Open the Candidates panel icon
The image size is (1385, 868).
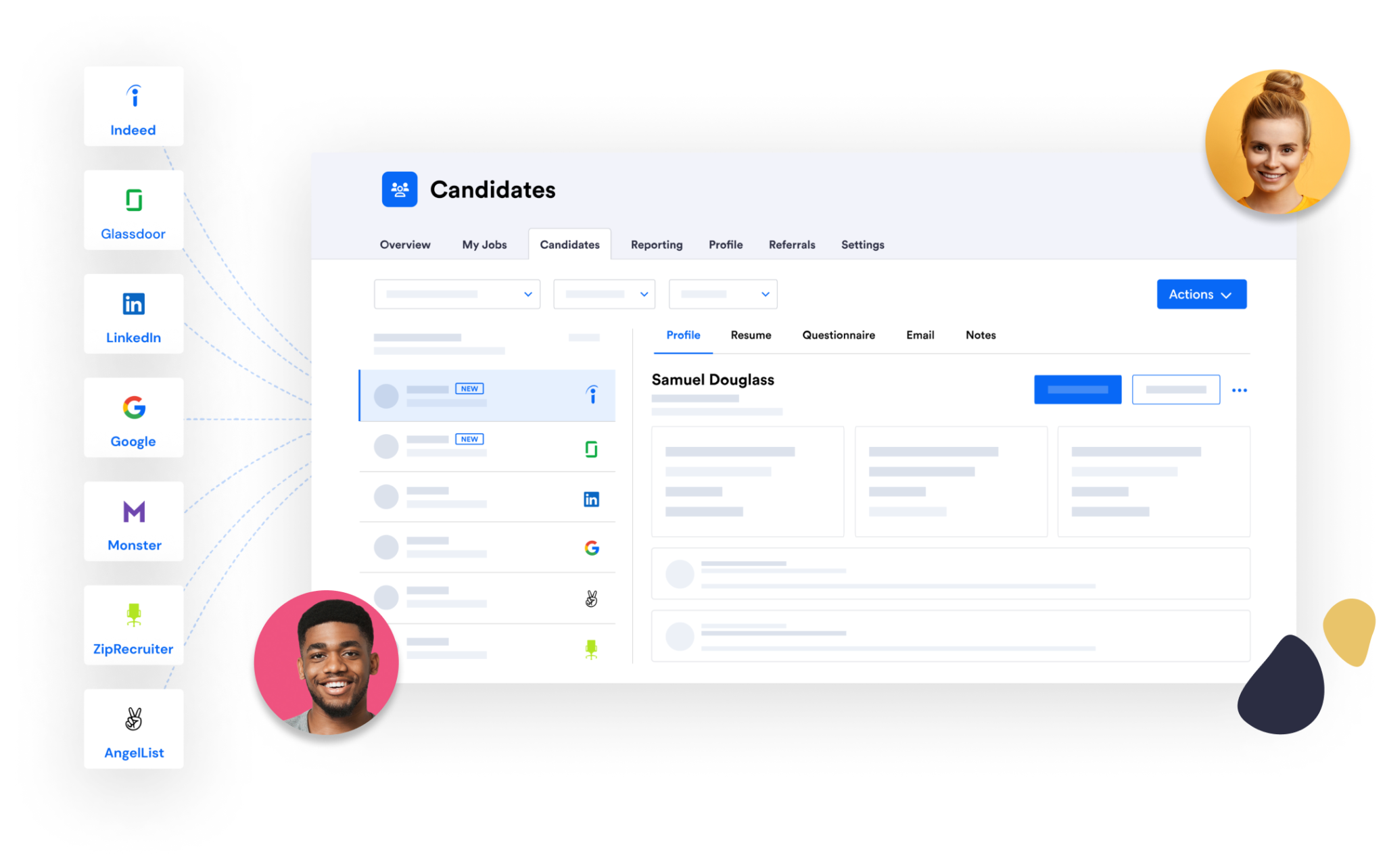click(x=399, y=190)
